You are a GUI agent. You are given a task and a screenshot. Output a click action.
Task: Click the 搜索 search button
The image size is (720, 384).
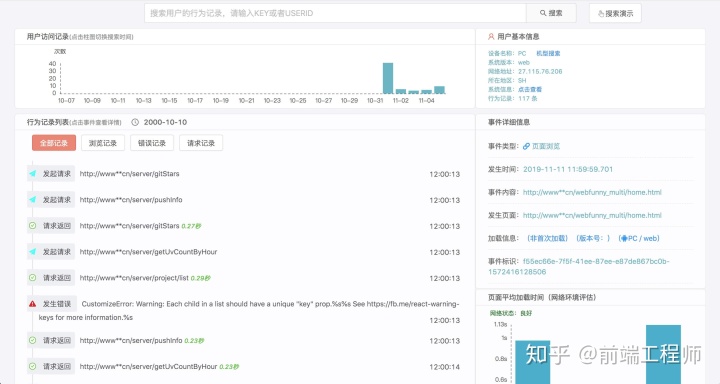[x=551, y=13]
